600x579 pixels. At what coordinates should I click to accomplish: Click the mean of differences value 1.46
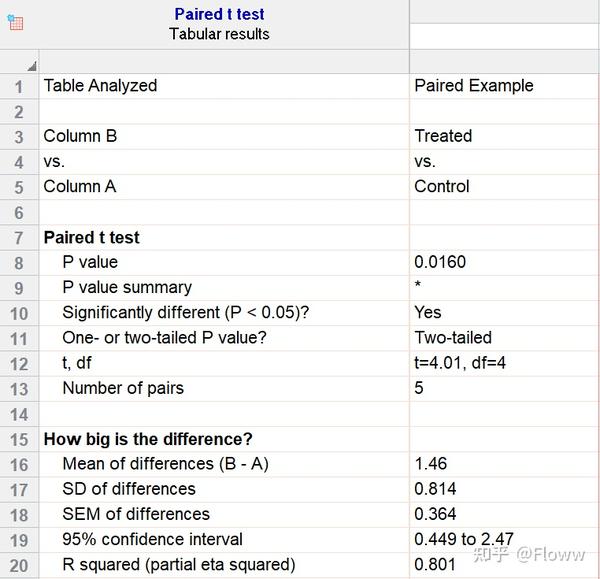431,464
